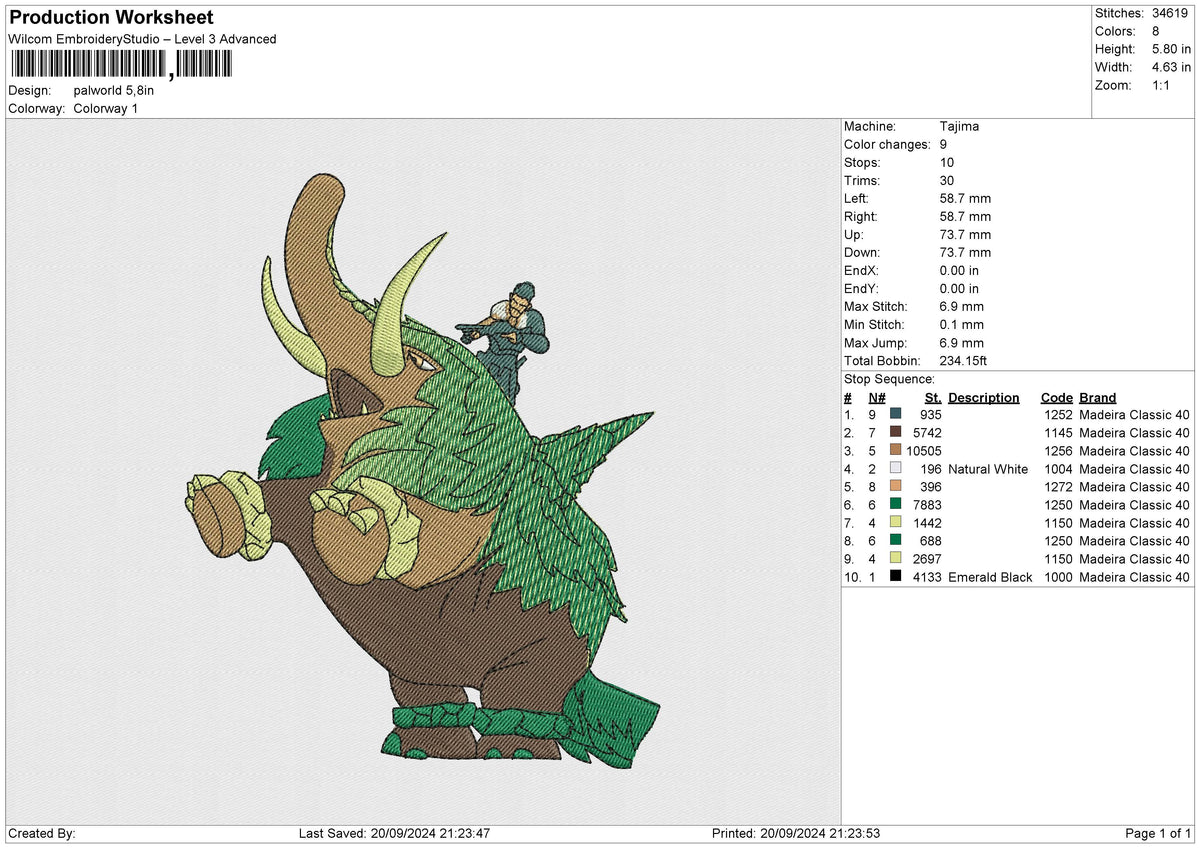Click the brown swatch in stop row 2
1200x848 pixels.
896,433
